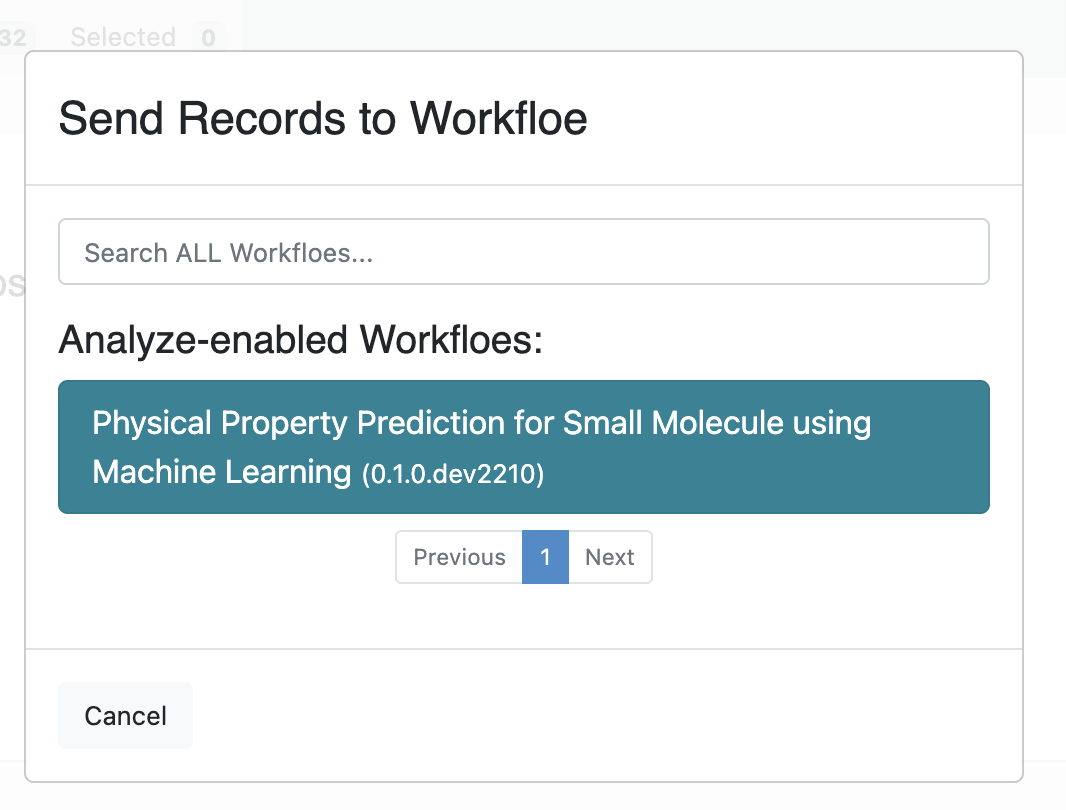
Task: Go to the Previous page
Action: 460,557
